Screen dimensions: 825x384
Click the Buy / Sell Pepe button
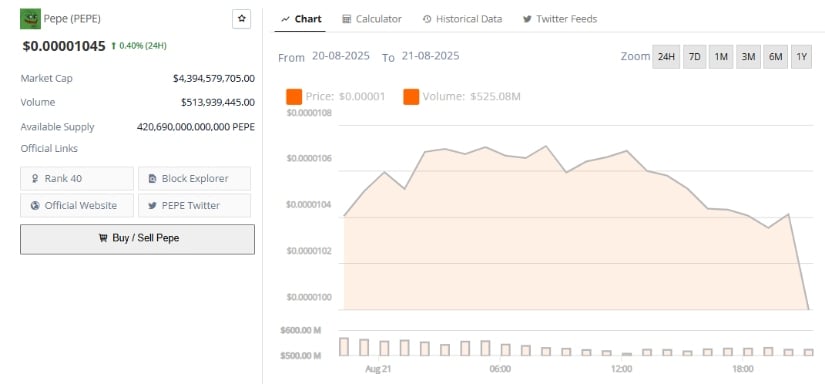[137, 239]
